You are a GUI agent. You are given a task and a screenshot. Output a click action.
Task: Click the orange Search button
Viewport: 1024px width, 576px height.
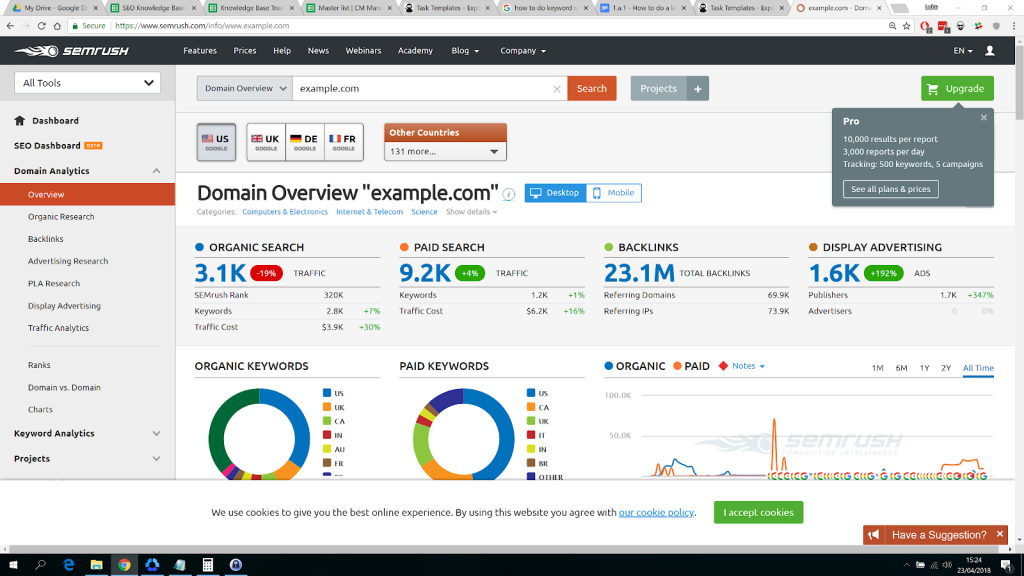click(x=592, y=89)
